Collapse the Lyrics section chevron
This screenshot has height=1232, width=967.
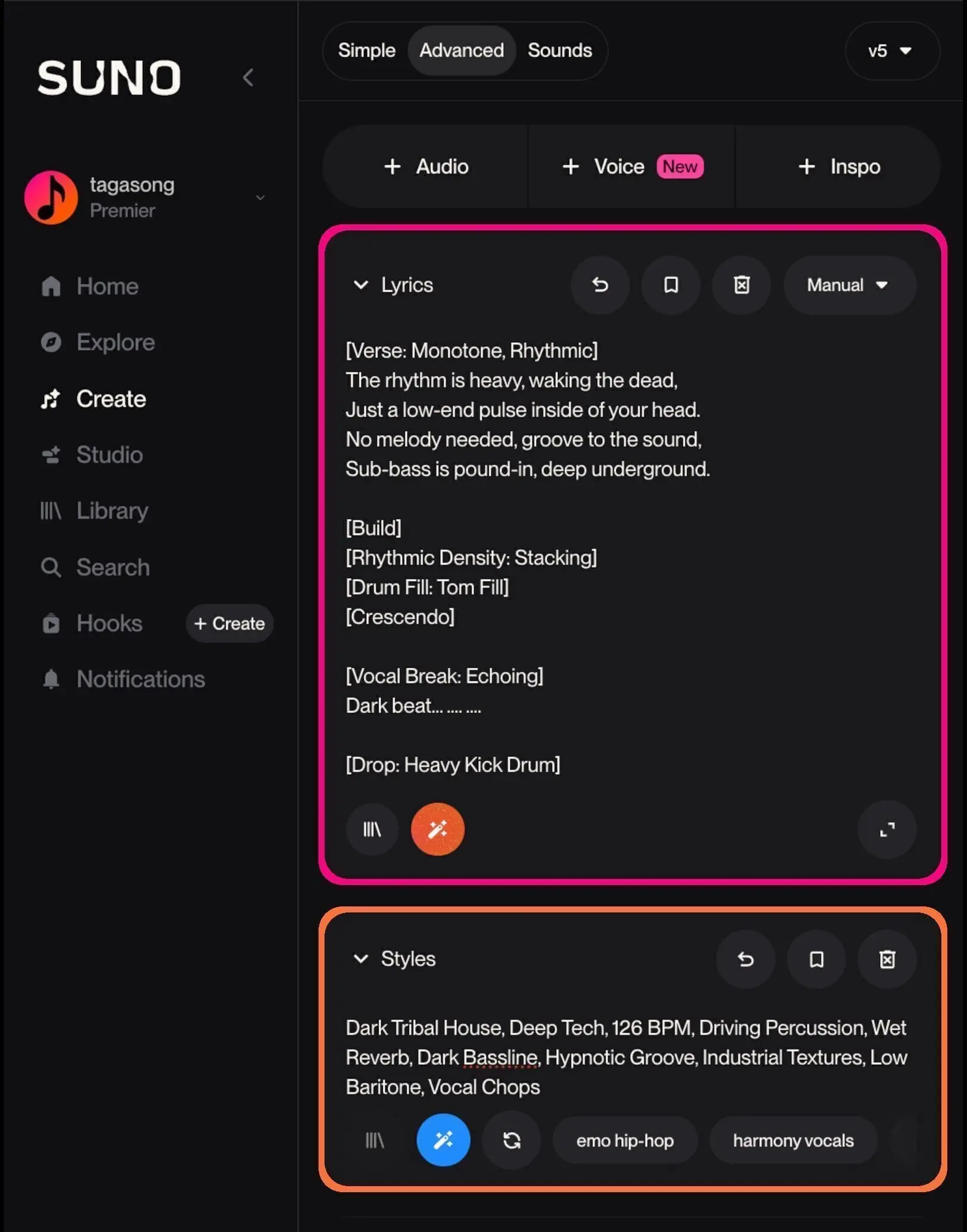(361, 285)
